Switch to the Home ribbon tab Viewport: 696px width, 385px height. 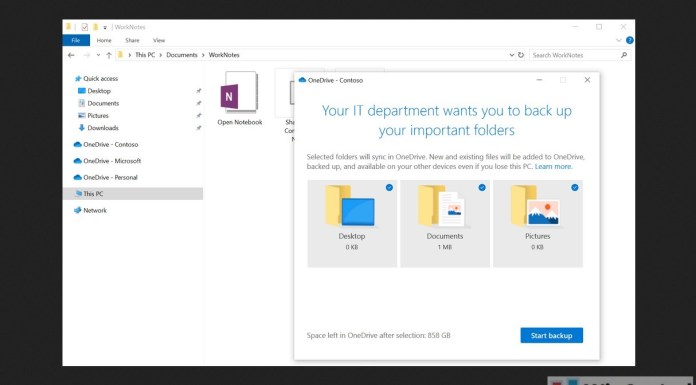pos(104,40)
